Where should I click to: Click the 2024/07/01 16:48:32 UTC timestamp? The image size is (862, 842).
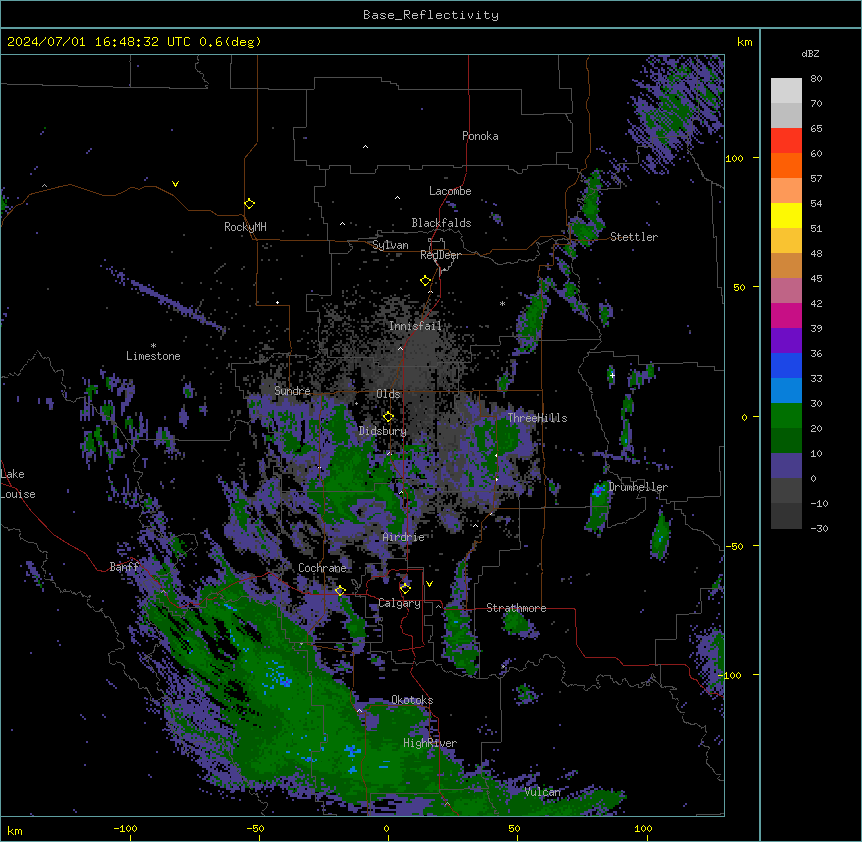pos(99,42)
